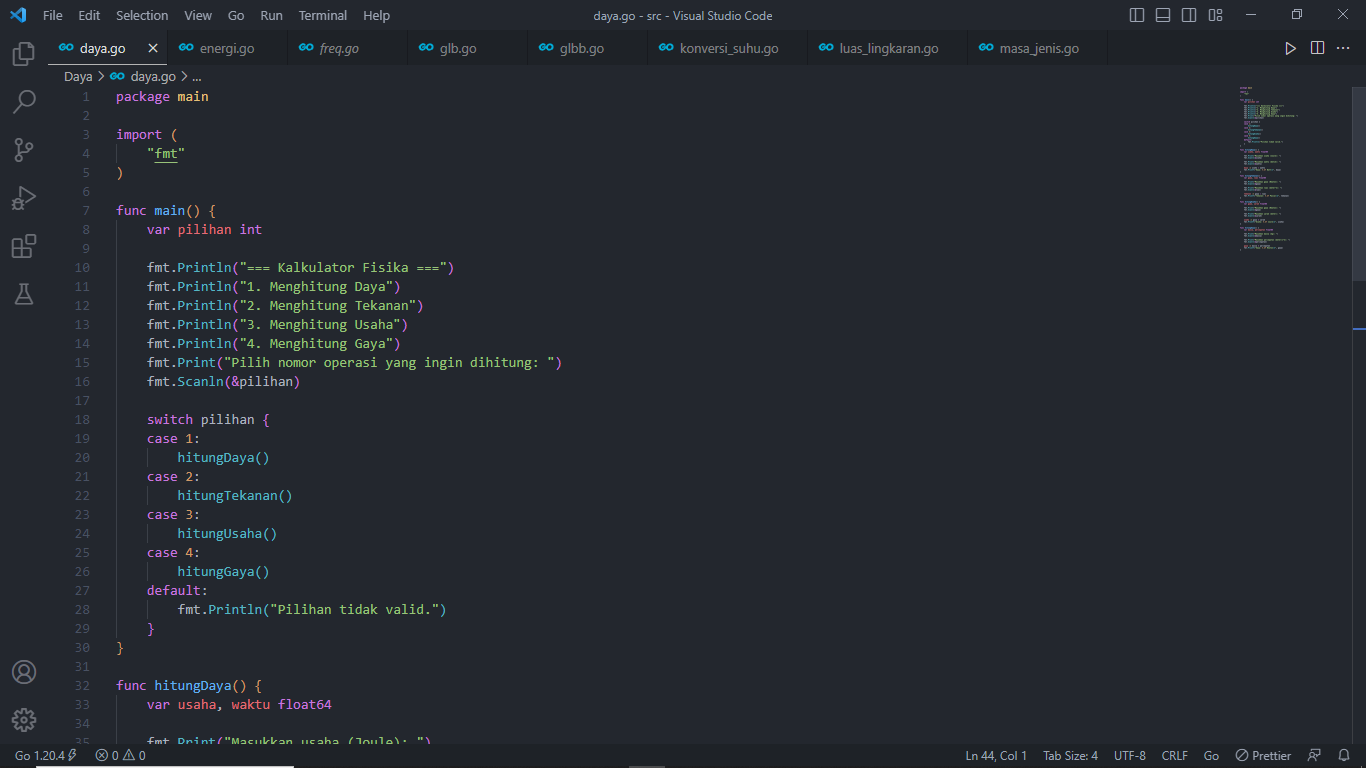Click Daya folder in breadcrumb
The width and height of the screenshot is (1366, 768).
tap(78, 76)
